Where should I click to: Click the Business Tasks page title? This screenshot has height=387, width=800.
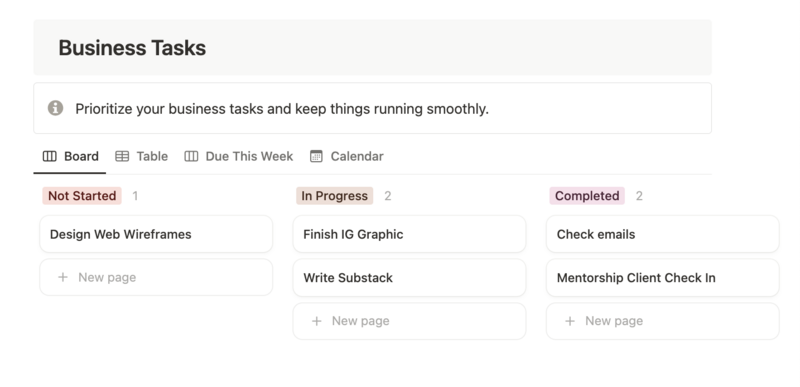tap(132, 48)
